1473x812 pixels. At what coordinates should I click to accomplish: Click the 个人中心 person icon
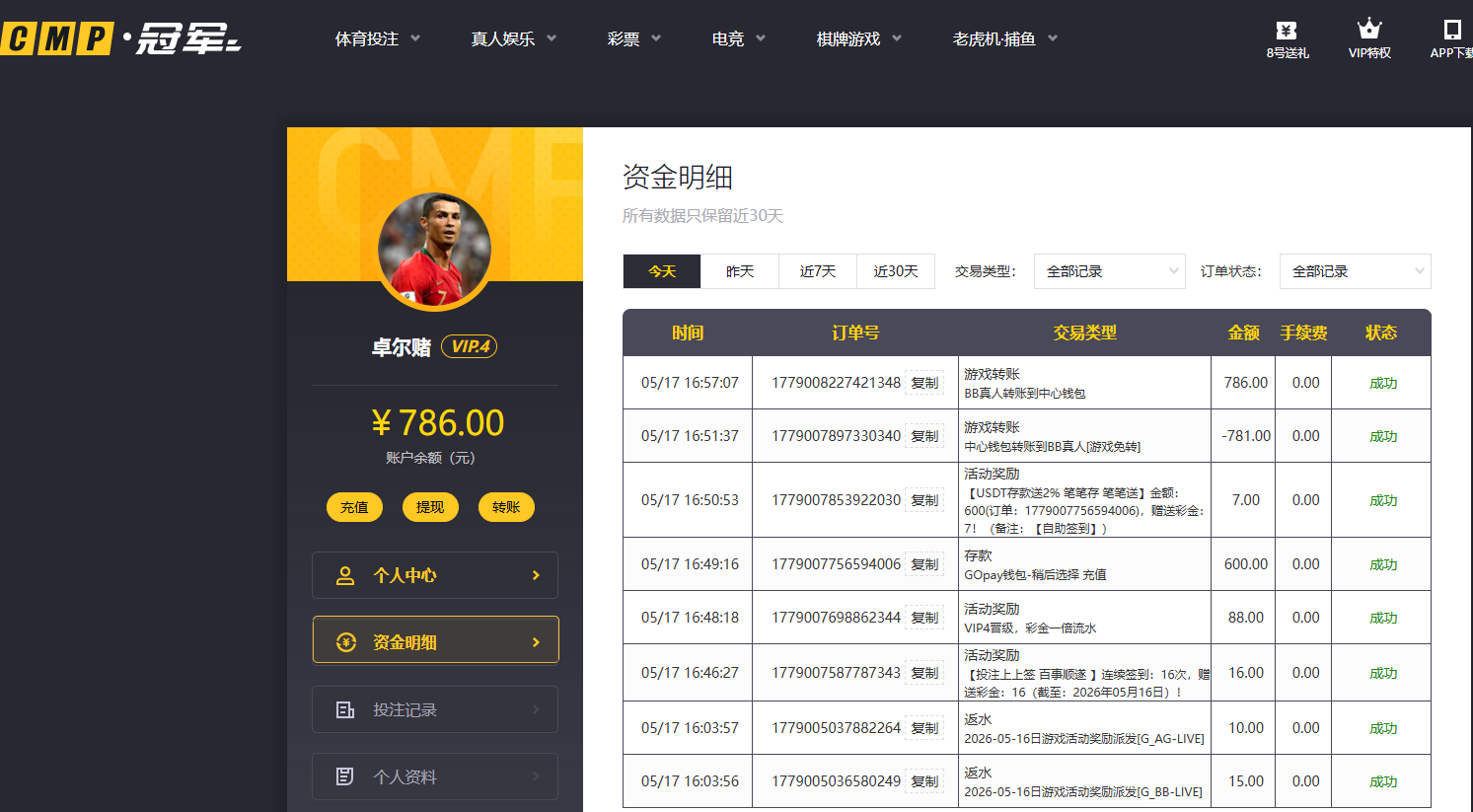(345, 575)
